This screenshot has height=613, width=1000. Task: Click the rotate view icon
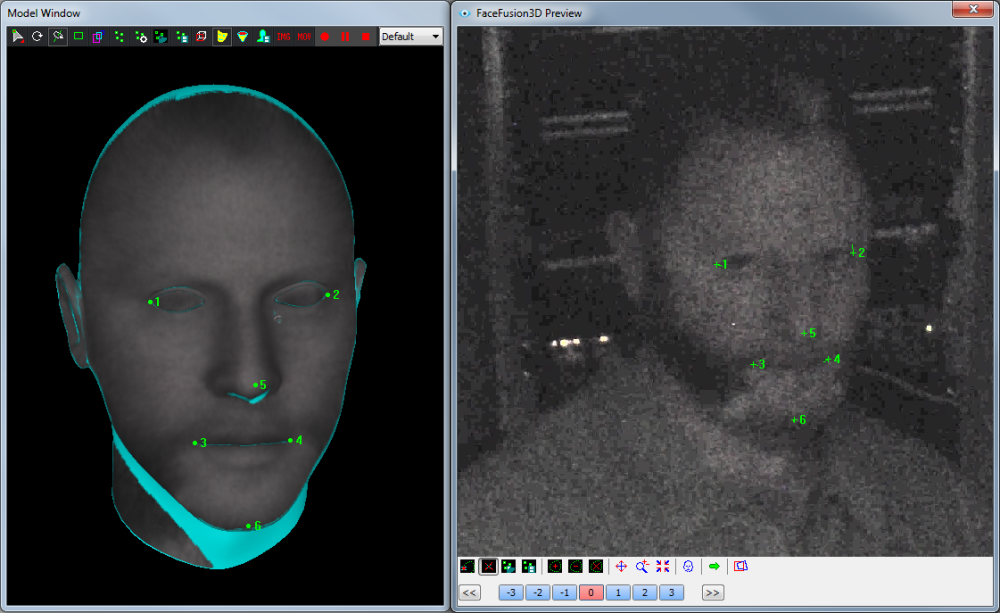click(x=37, y=36)
